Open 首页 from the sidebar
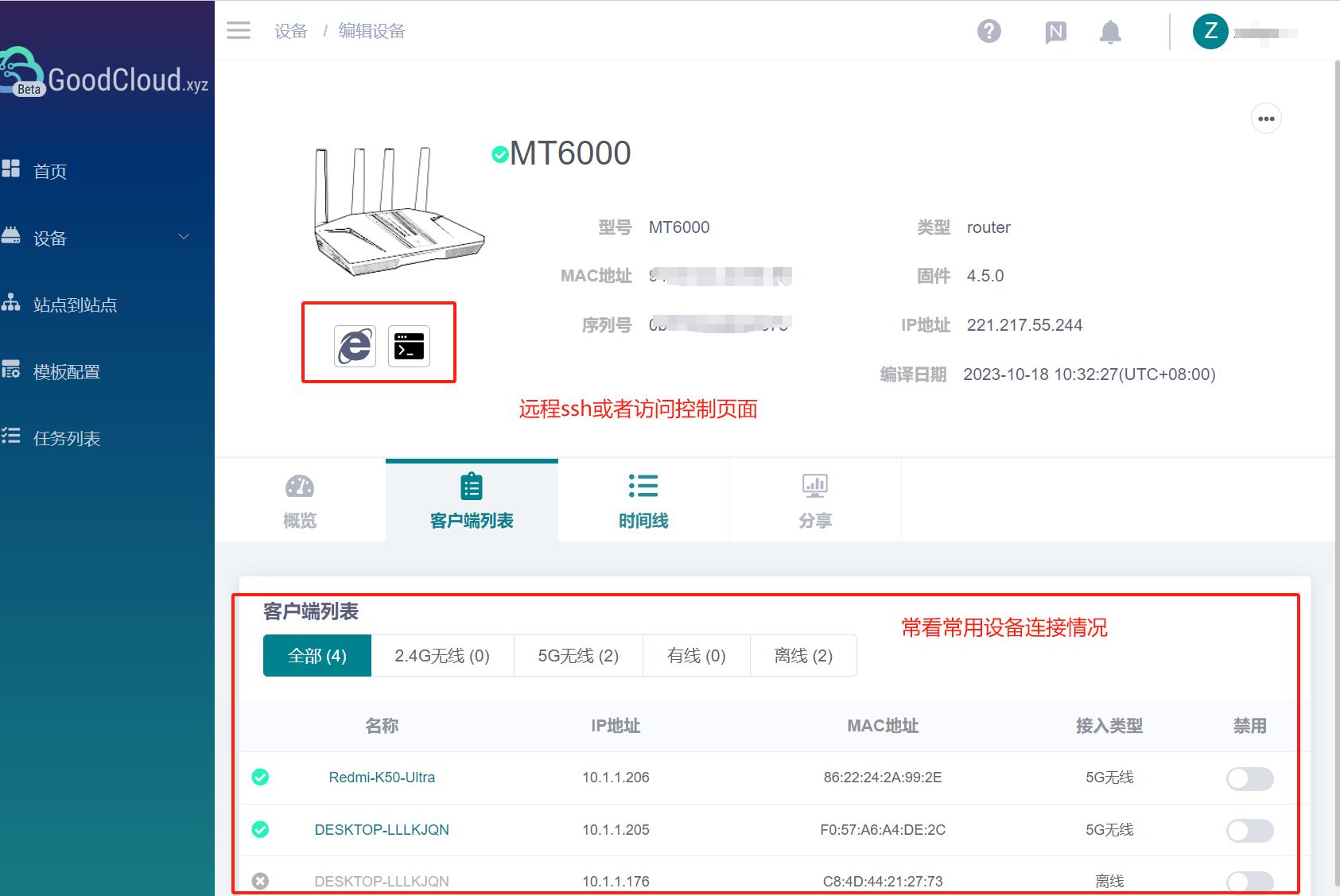Image resolution: width=1340 pixels, height=896 pixels. 49,171
